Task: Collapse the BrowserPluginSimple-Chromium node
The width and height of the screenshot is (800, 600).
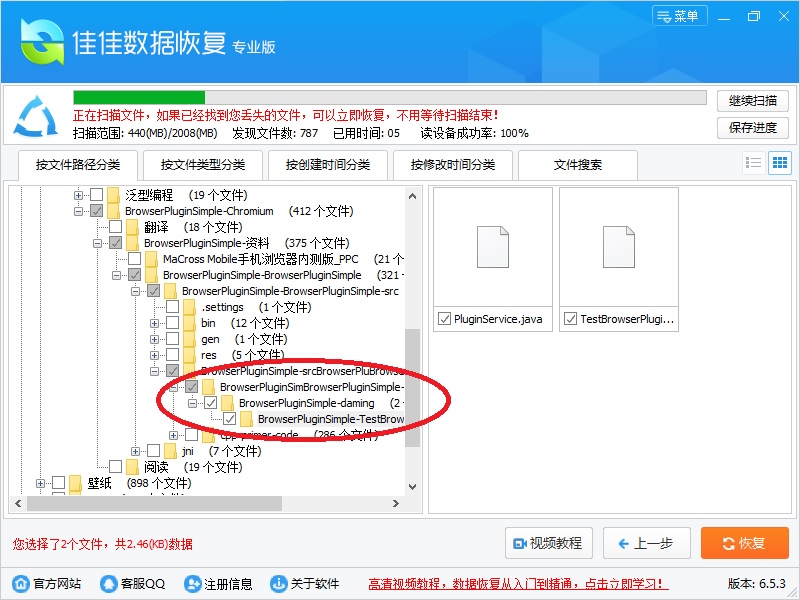Action: (78, 211)
